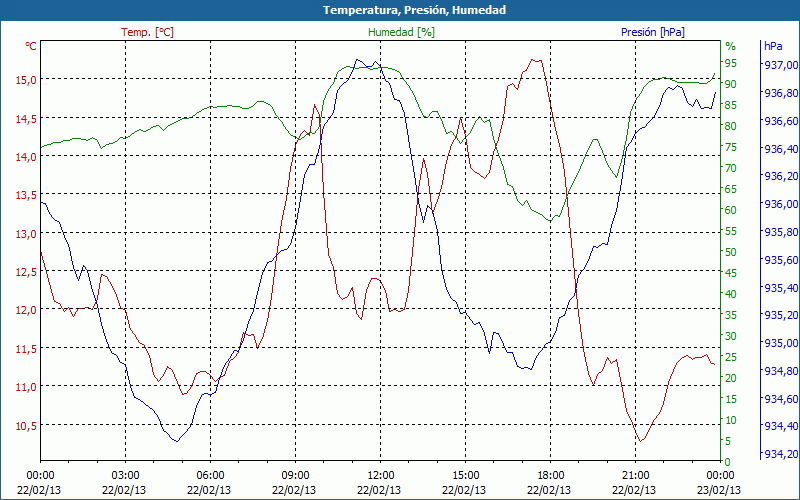
Task: Click the 09:00 time axis label
Action: click(295, 476)
